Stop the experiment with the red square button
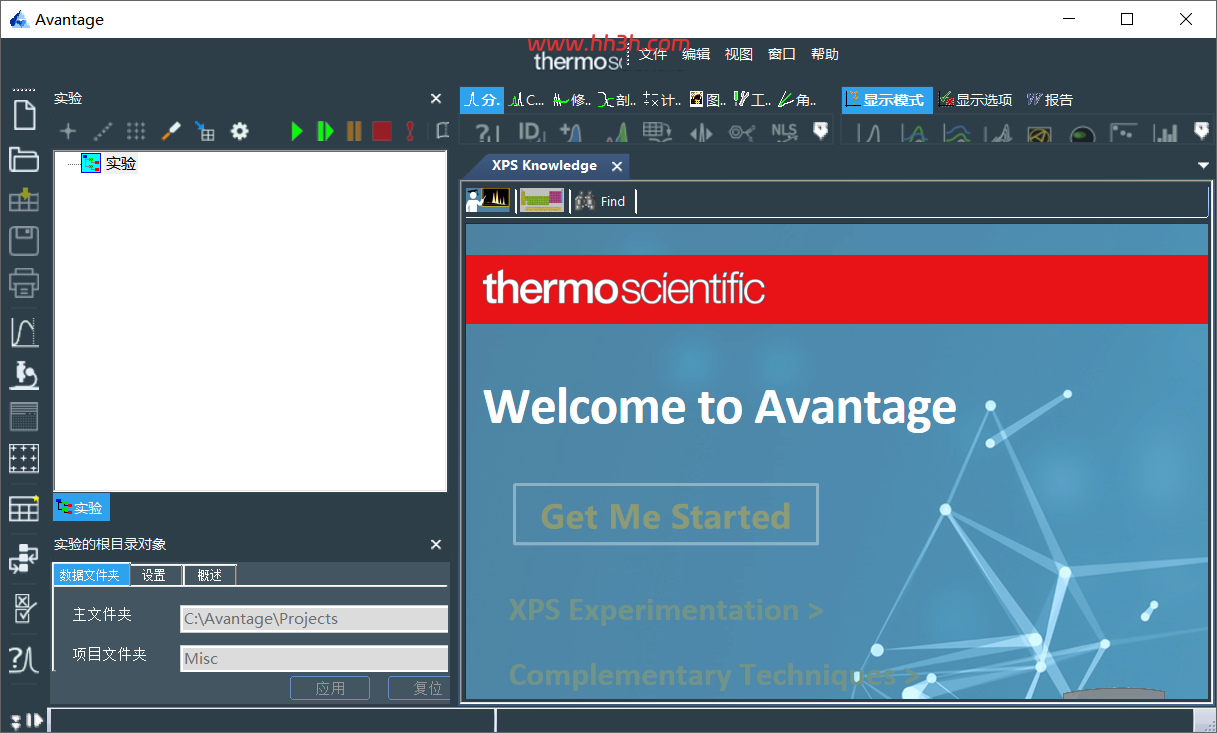This screenshot has width=1217, height=733. pos(382,131)
